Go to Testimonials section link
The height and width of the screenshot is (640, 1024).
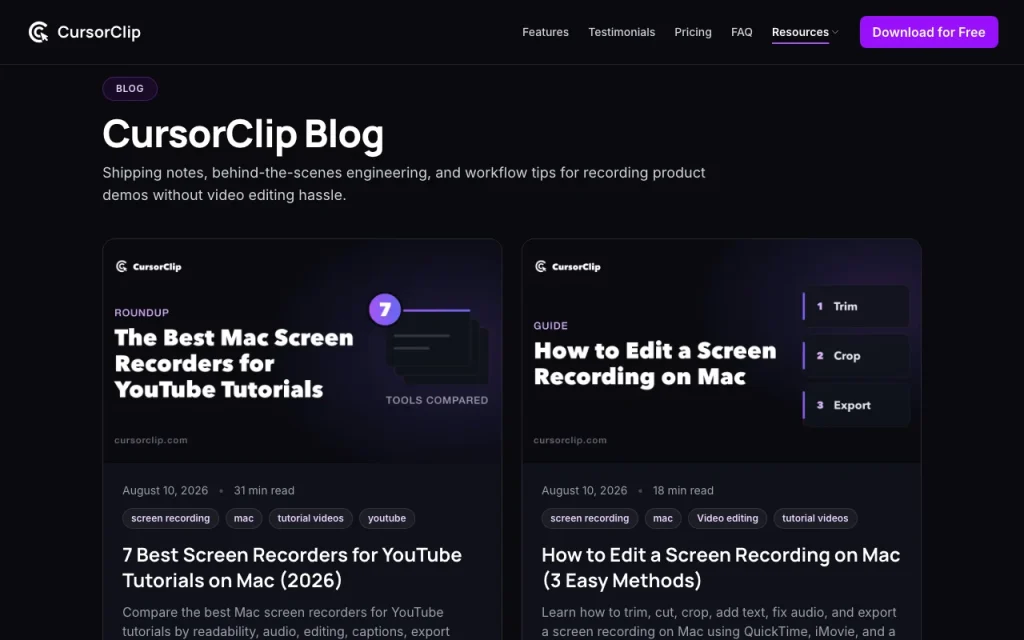coord(621,32)
